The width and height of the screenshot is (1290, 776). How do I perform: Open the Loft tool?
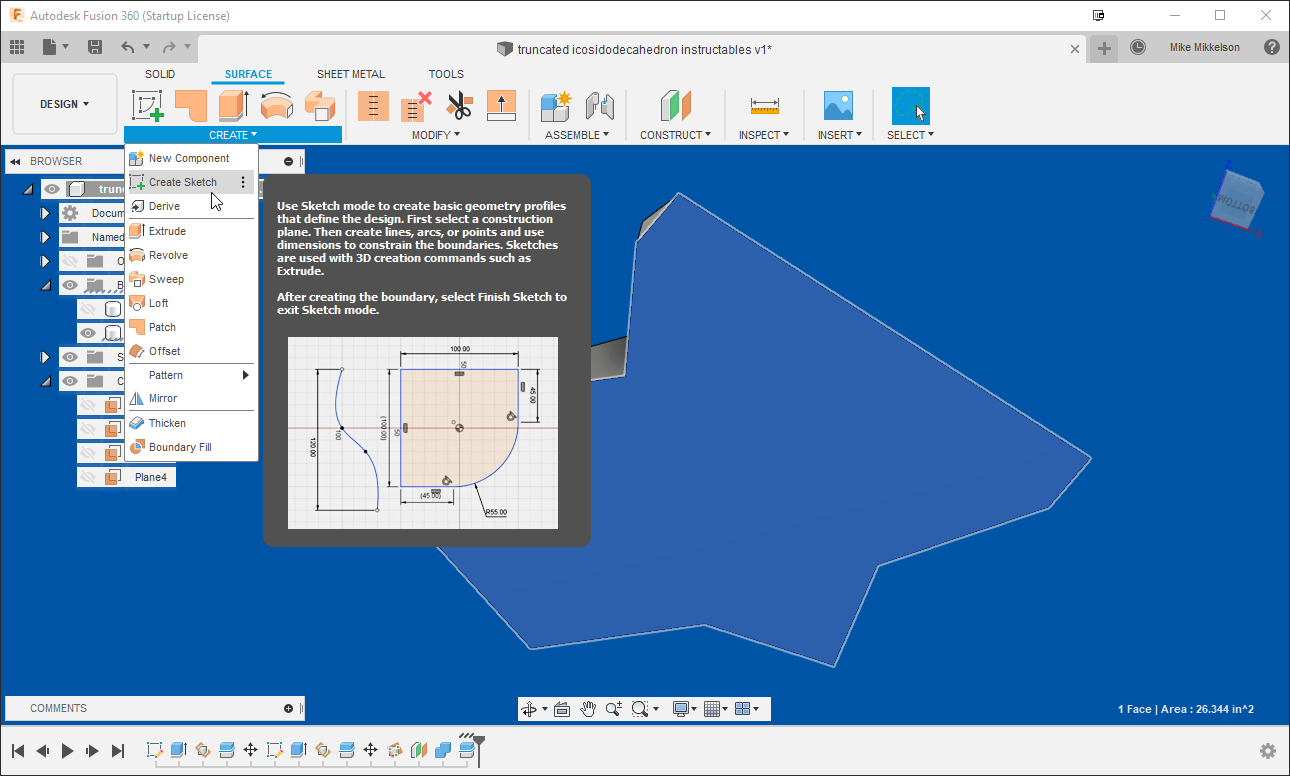point(157,302)
